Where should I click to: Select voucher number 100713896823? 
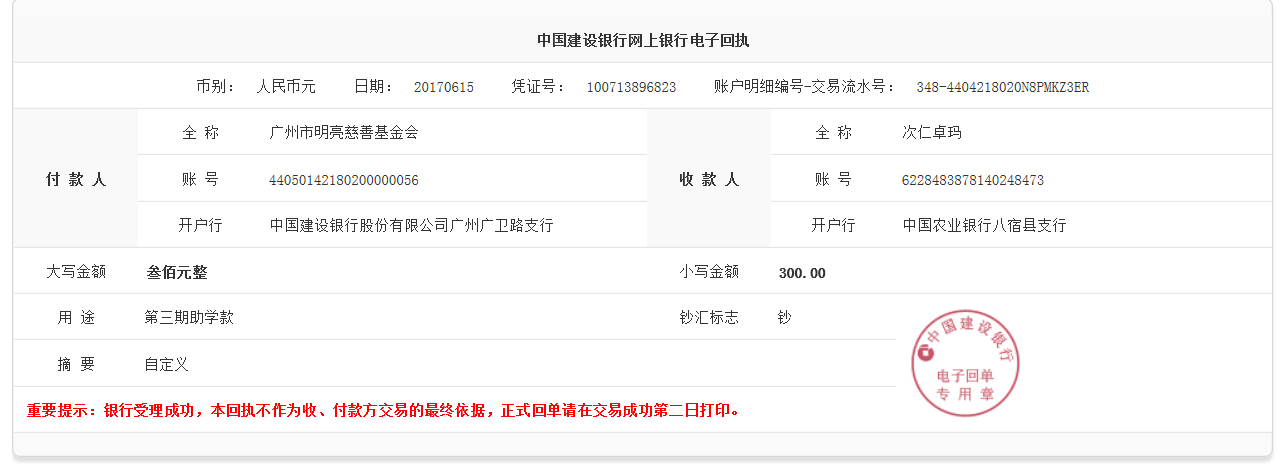click(x=631, y=87)
